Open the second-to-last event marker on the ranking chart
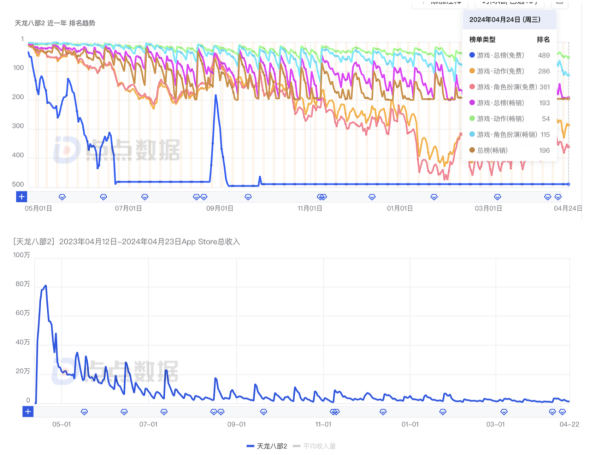 point(548,197)
